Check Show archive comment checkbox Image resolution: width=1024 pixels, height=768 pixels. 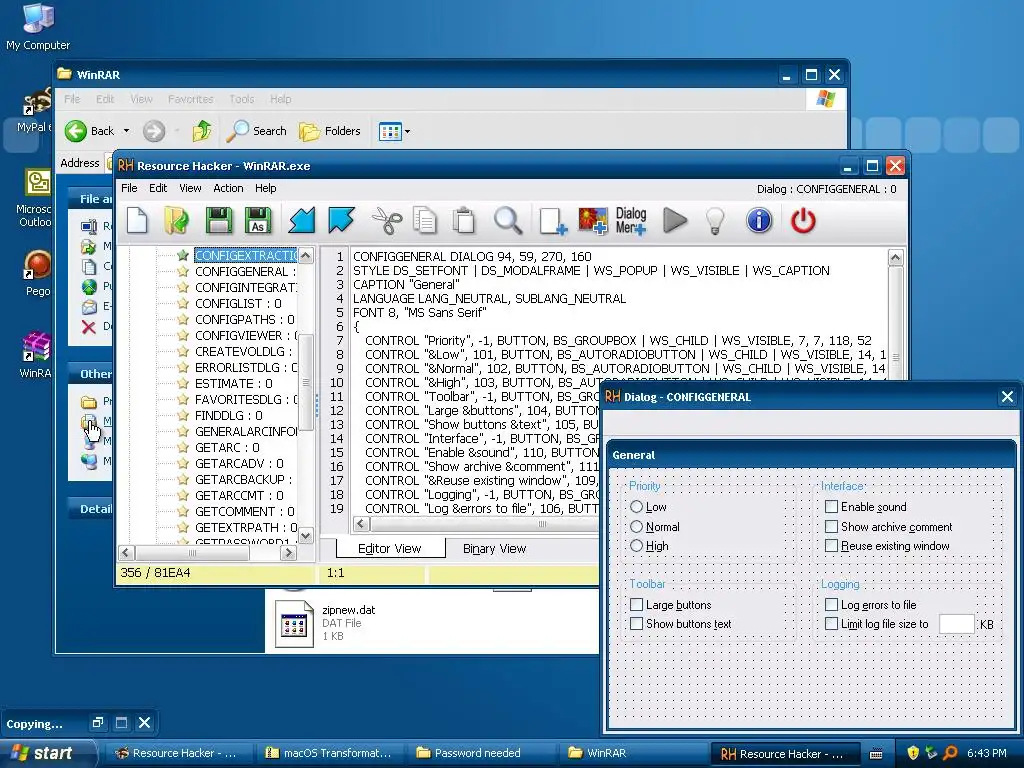click(831, 526)
